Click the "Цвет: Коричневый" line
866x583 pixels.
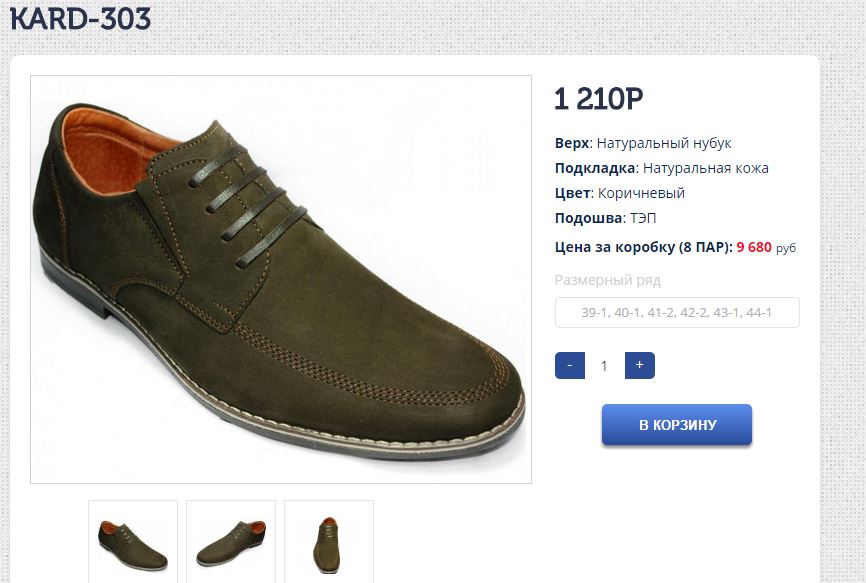point(619,193)
